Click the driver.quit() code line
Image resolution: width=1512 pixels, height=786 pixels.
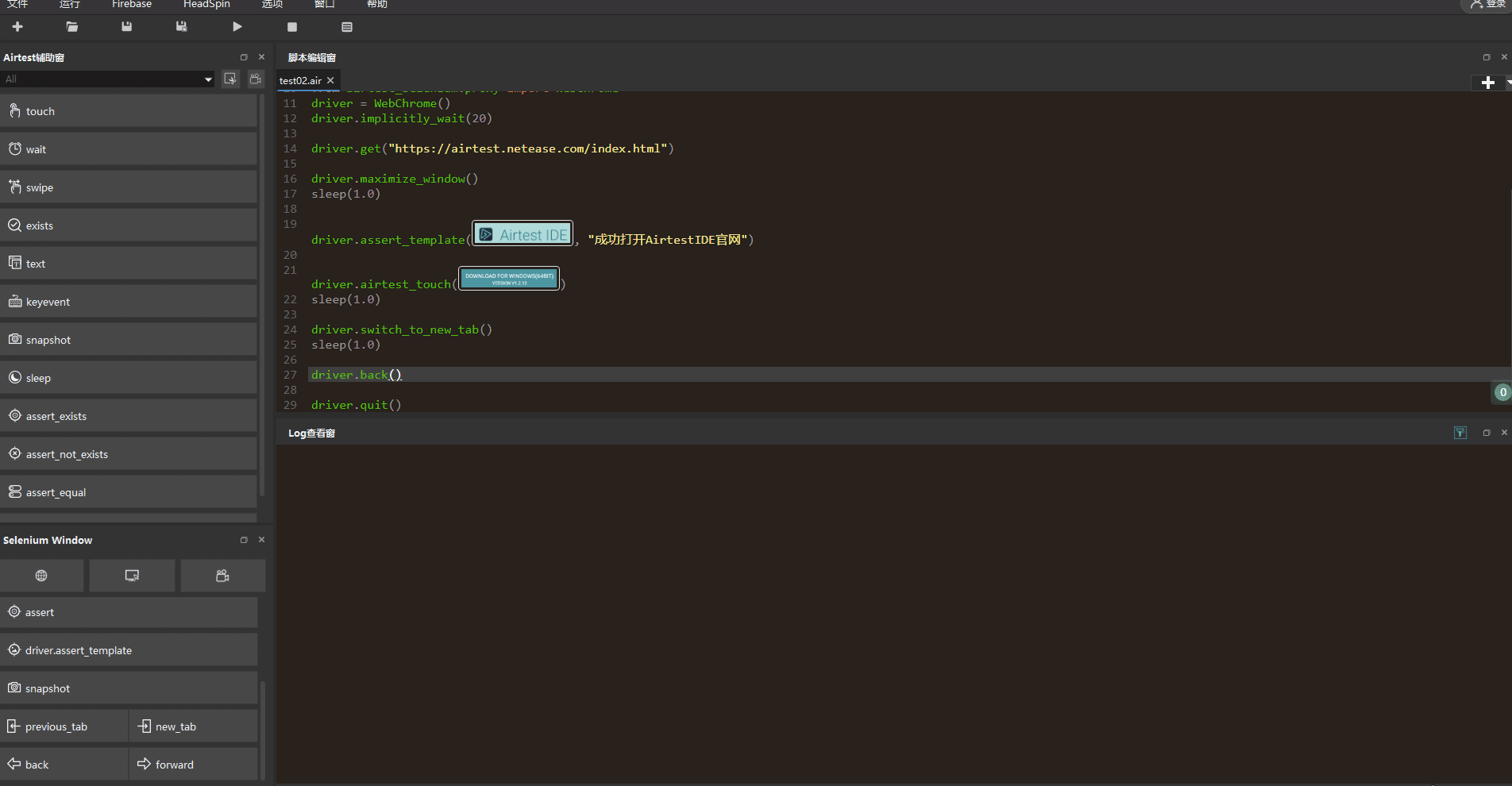pos(357,405)
